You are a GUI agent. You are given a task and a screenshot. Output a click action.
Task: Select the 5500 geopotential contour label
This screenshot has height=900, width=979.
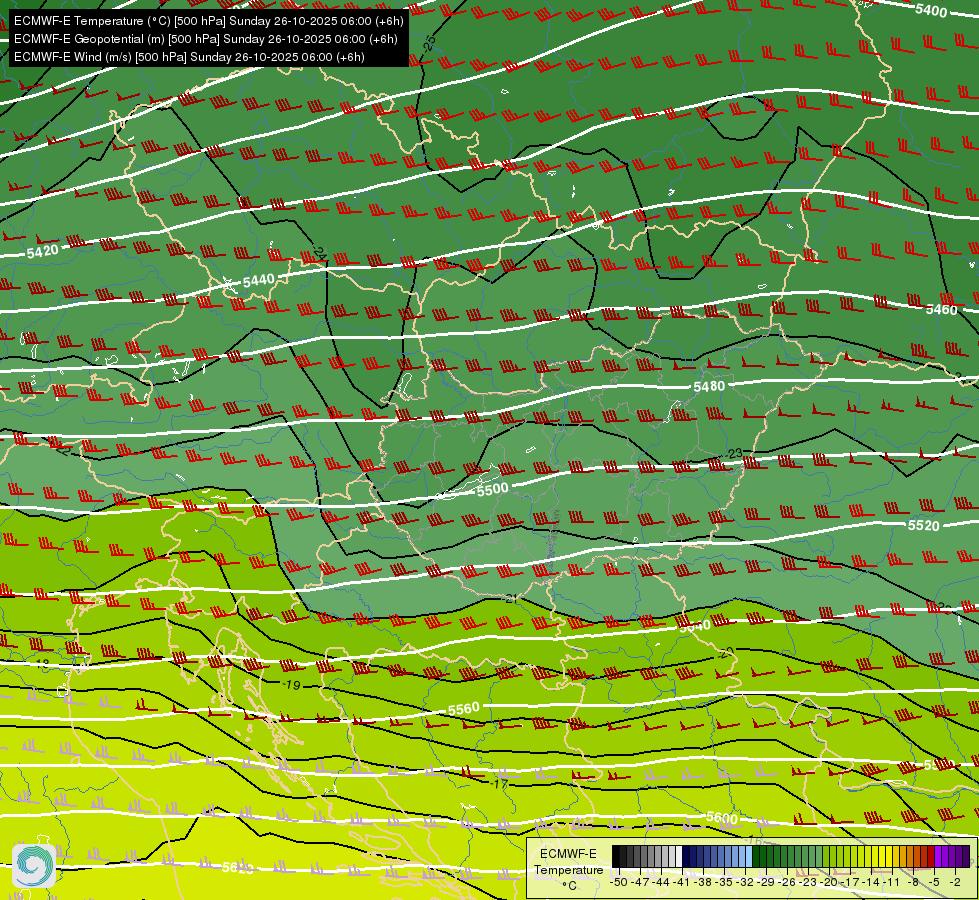click(x=493, y=489)
